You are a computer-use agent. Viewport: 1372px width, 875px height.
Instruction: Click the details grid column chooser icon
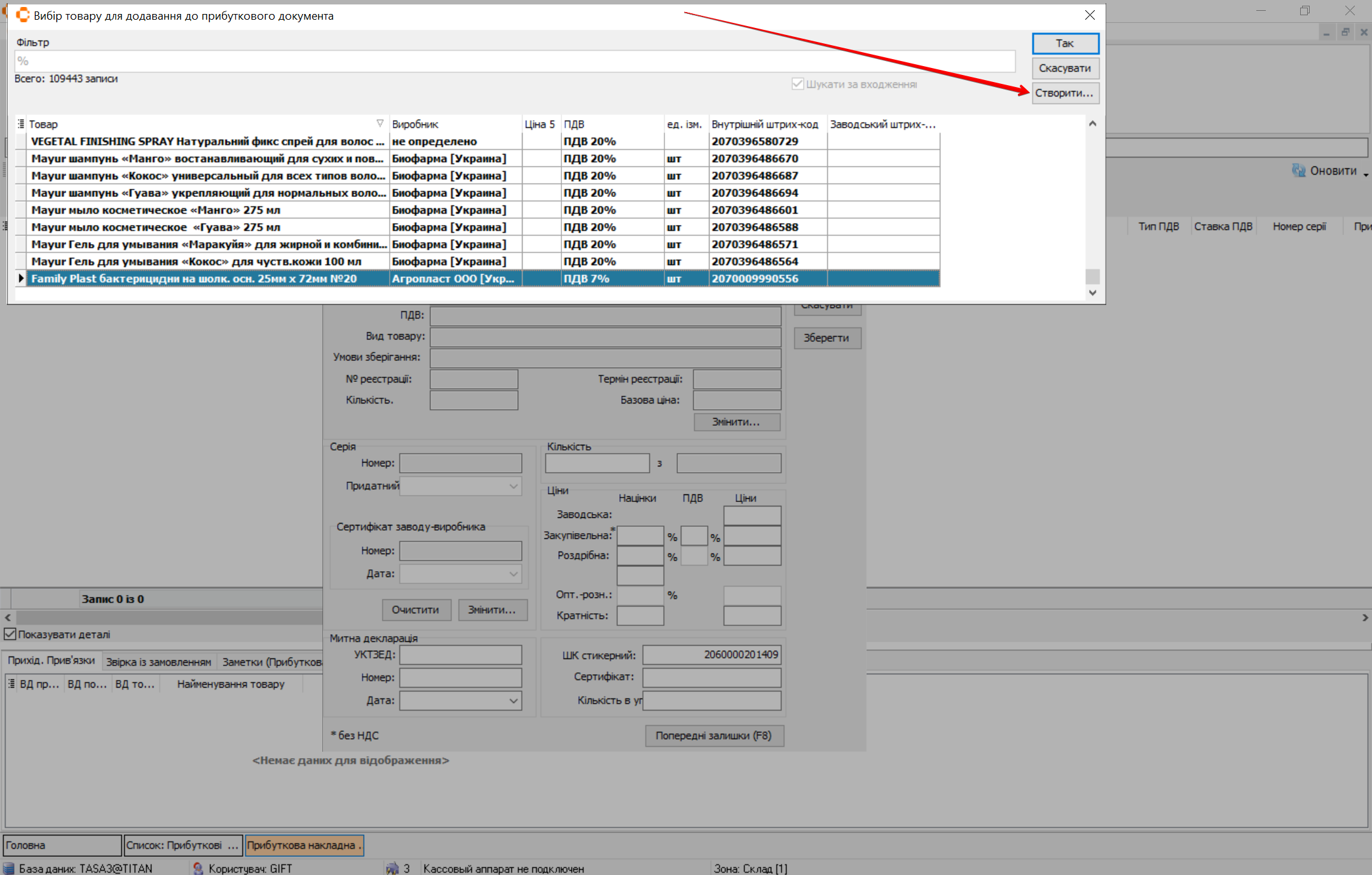[x=11, y=684]
